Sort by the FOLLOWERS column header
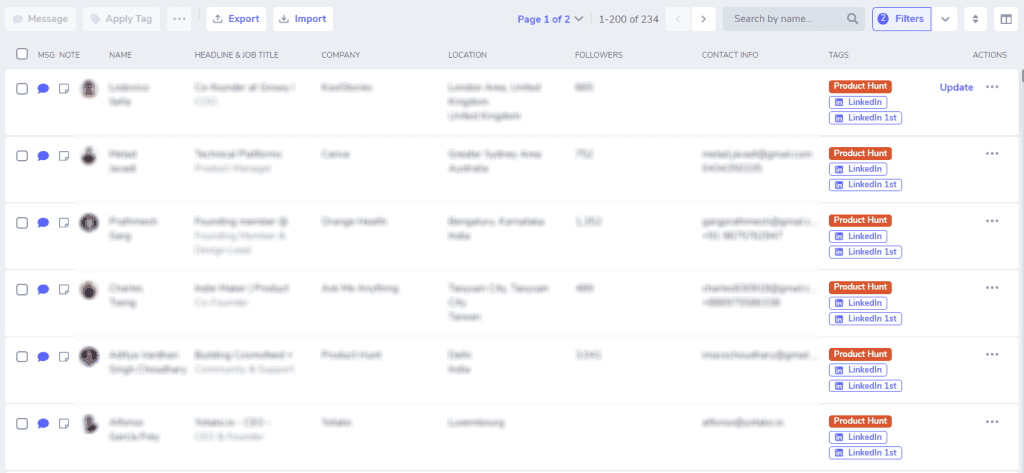The image size is (1024, 473). pyautogui.click(x=598, y=55)
